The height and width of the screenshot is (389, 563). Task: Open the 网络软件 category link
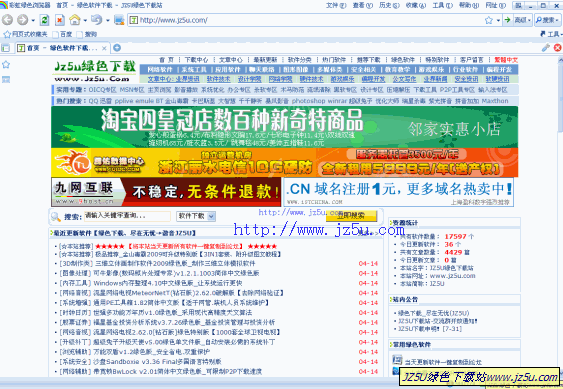point(160,69)
